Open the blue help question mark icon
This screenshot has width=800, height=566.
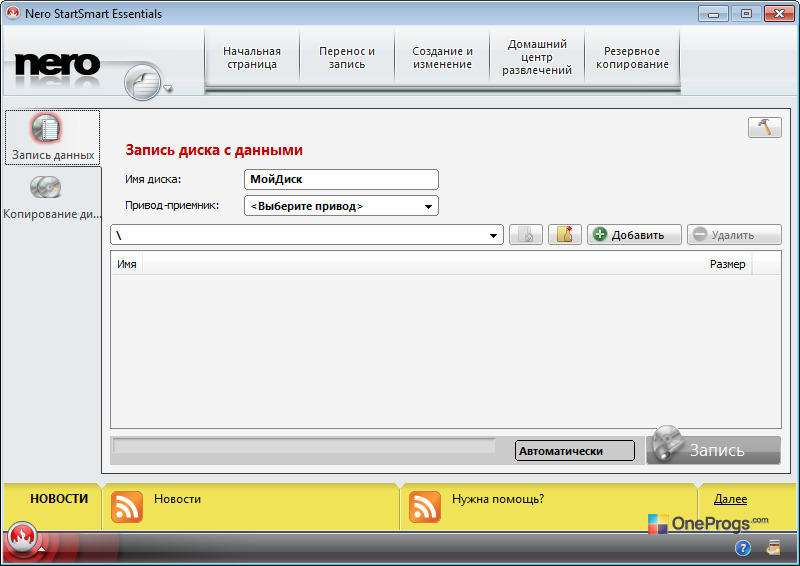743,548
